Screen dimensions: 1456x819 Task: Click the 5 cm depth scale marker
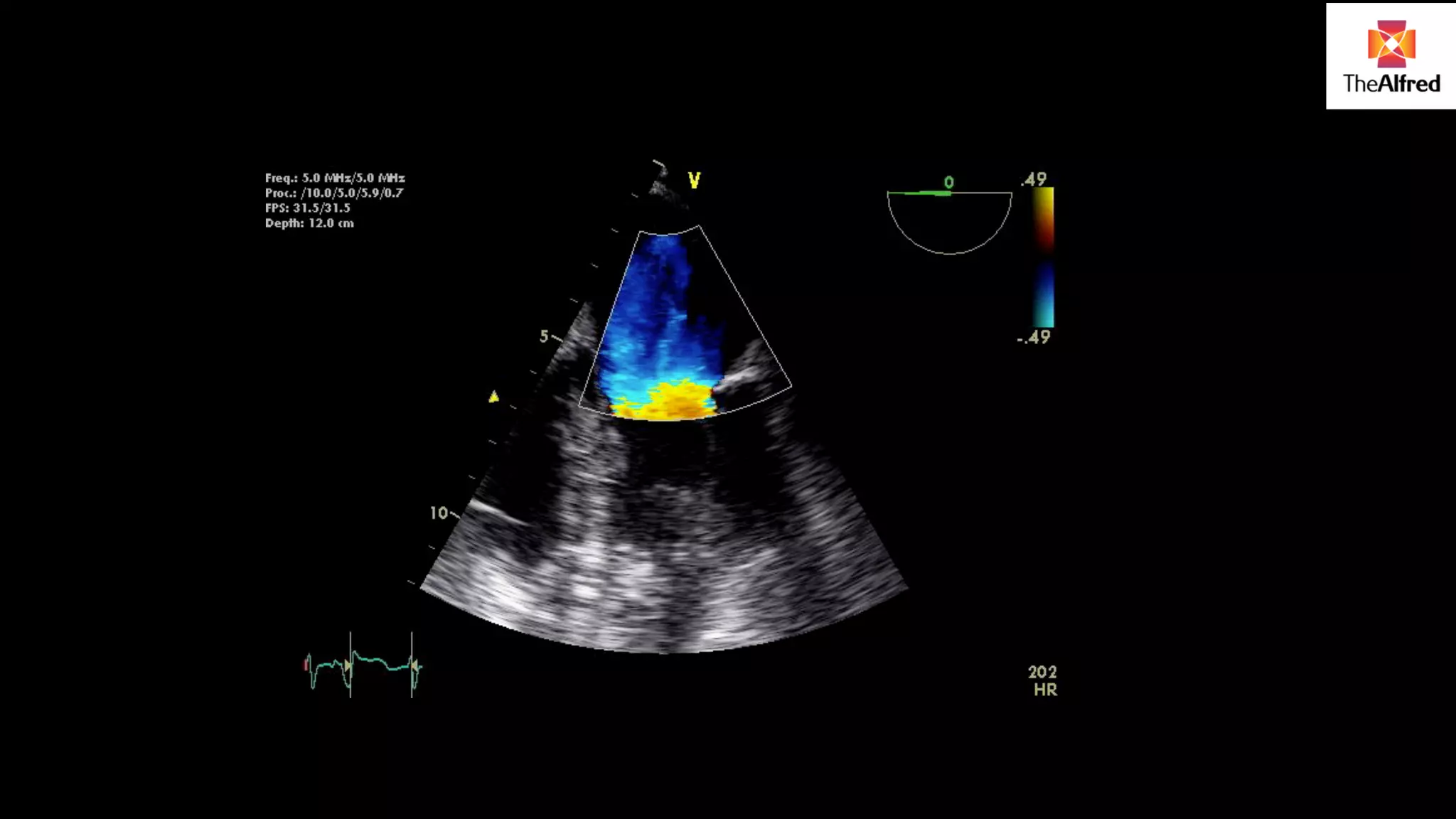click(x=544, y=336)
